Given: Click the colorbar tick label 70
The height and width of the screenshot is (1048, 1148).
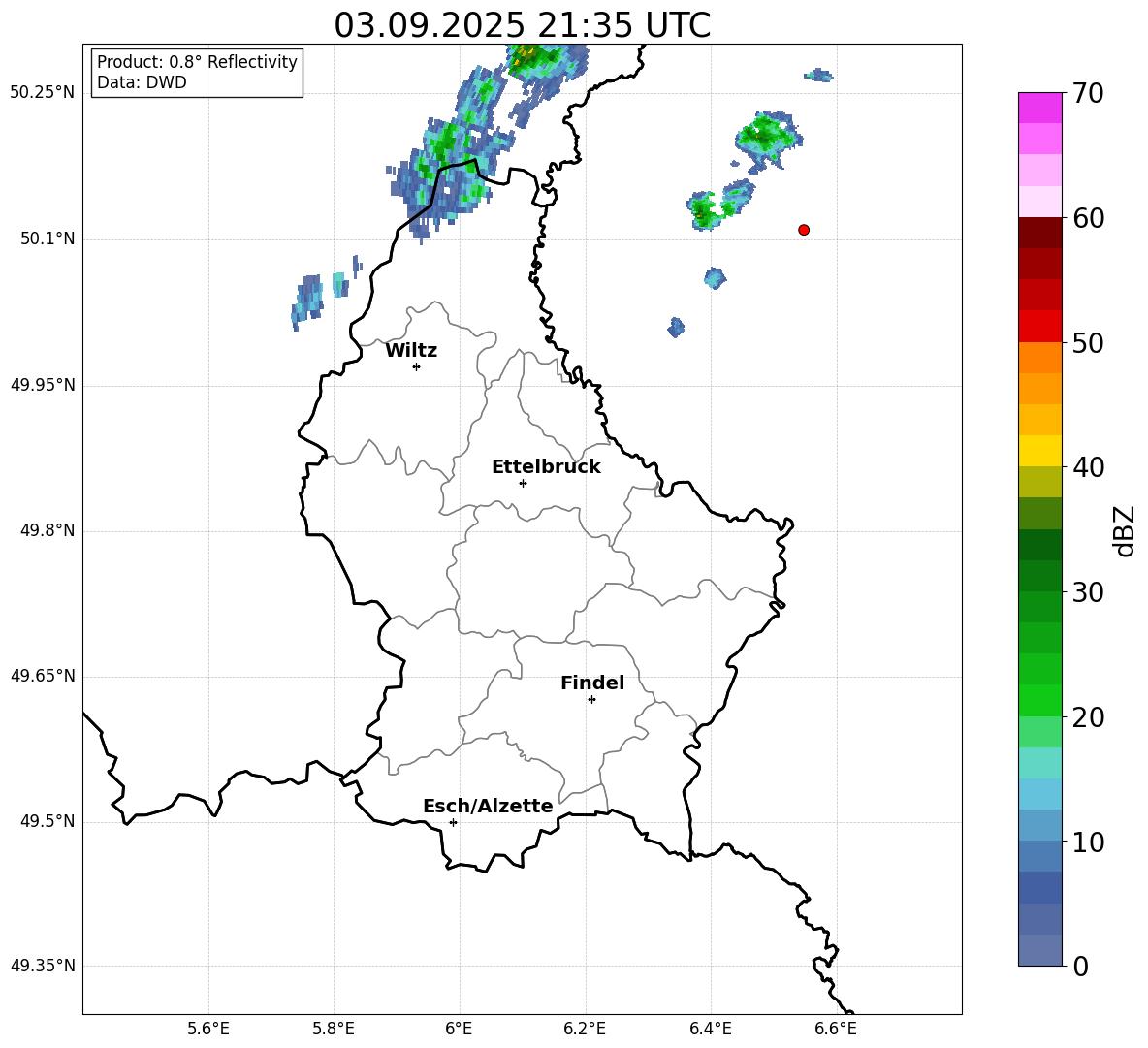Looking at the screenshot, I should coord(1088,93).
